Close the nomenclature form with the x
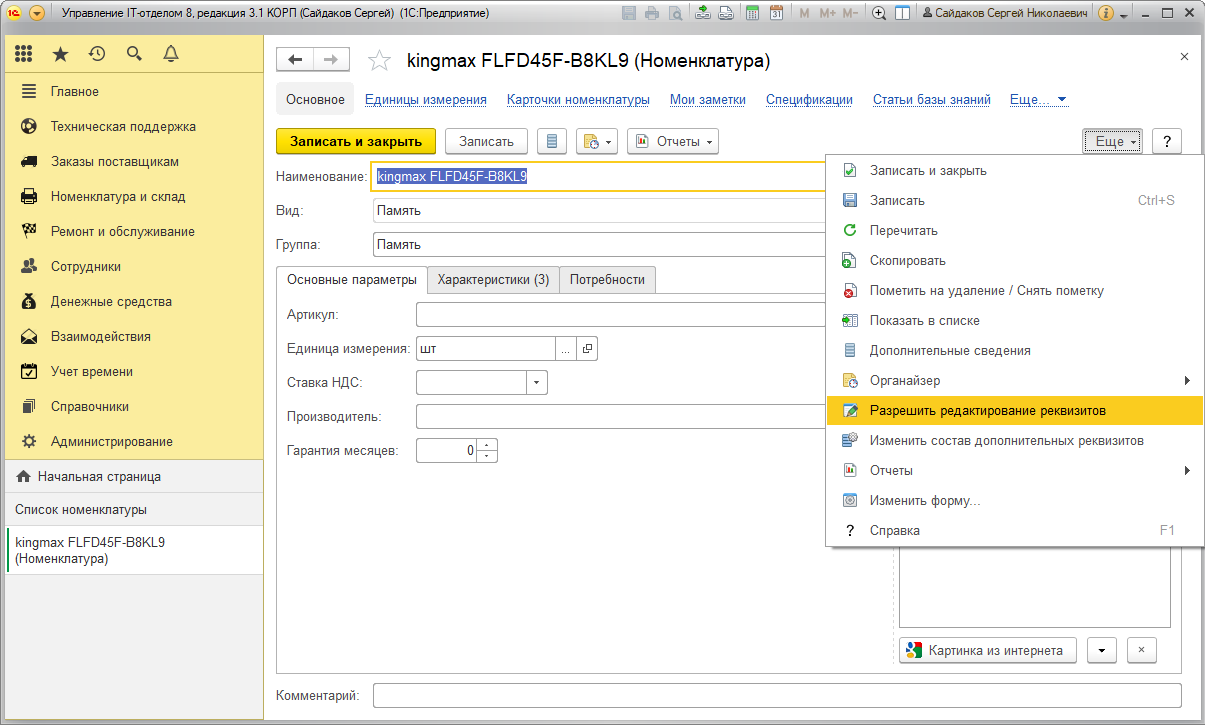This screenshot has width=1205, height=725. click(x=1184, y=57)
